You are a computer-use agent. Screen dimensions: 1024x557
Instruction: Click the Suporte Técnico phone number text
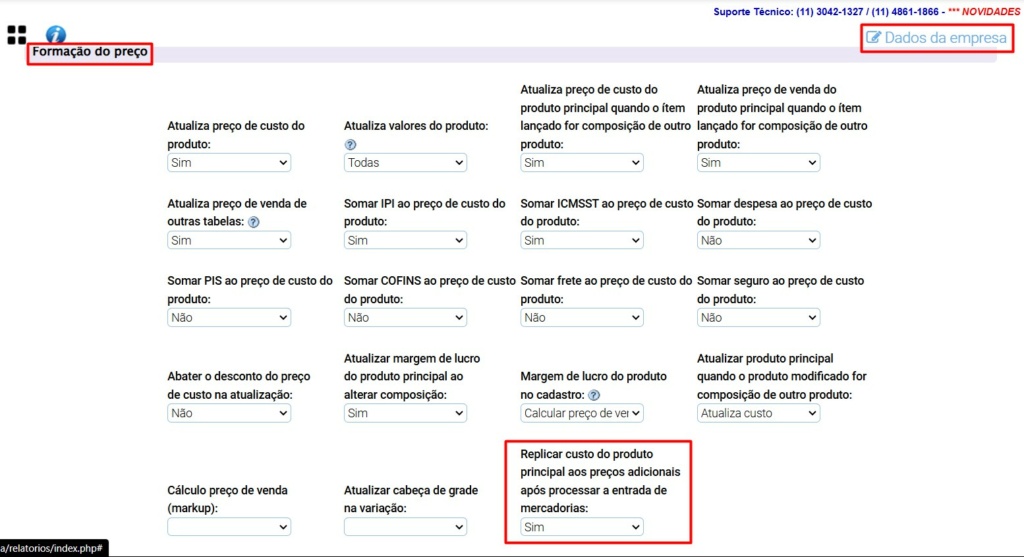826,12
